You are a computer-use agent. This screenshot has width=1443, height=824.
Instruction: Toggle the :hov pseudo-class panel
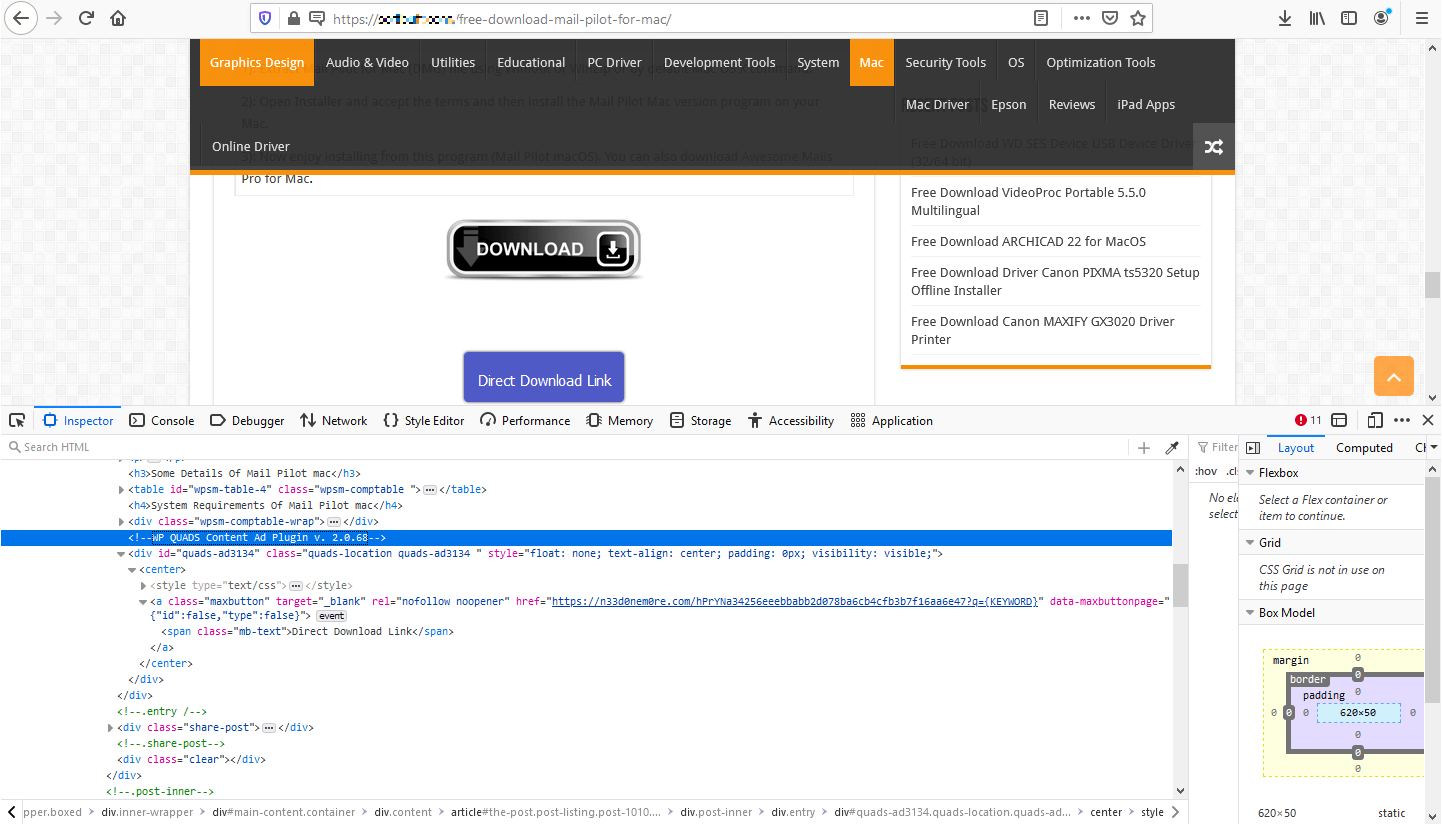pyautogui.click(x=1207, y=472)
